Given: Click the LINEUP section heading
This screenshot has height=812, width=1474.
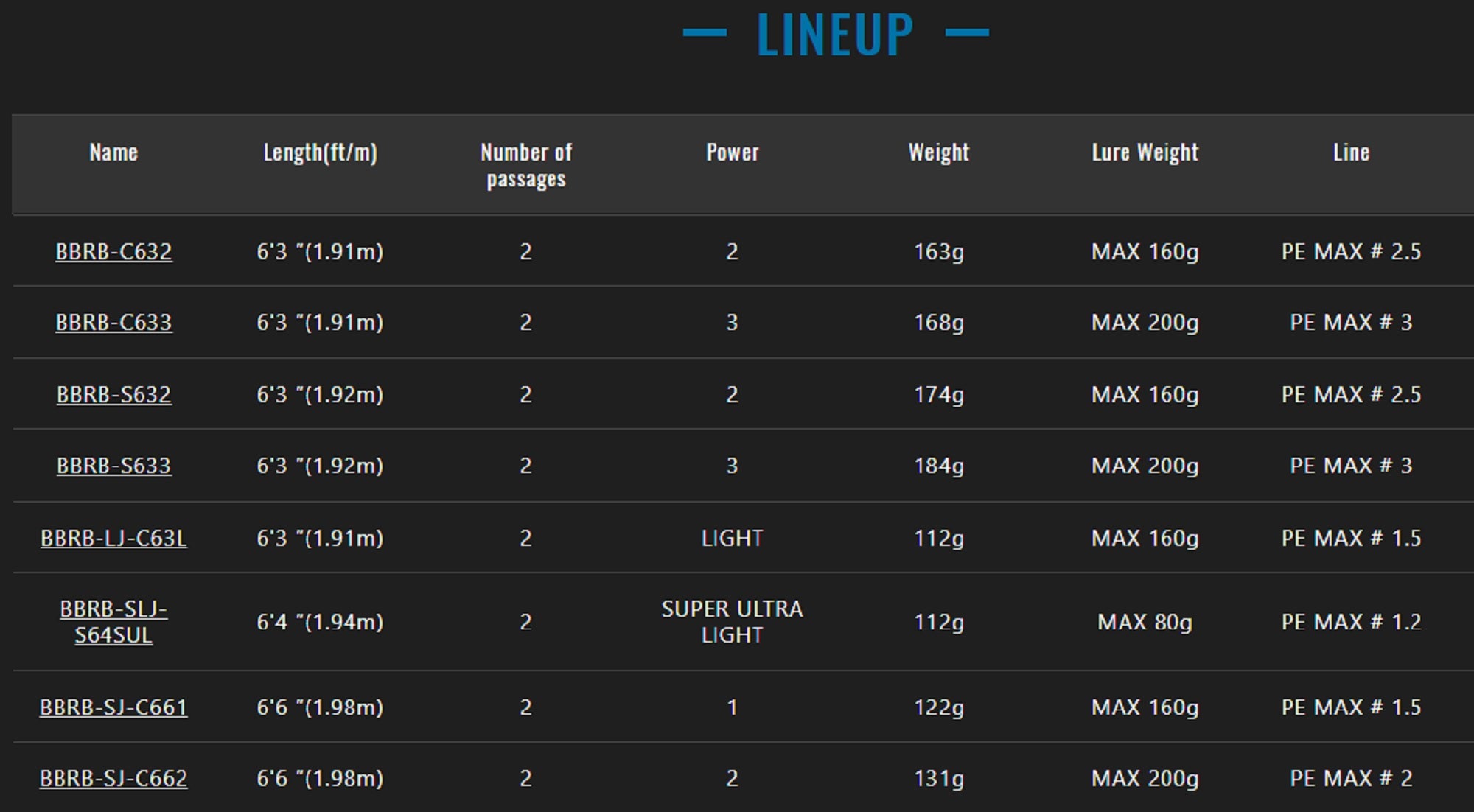Looking at the screenshot, I should 835,35.
